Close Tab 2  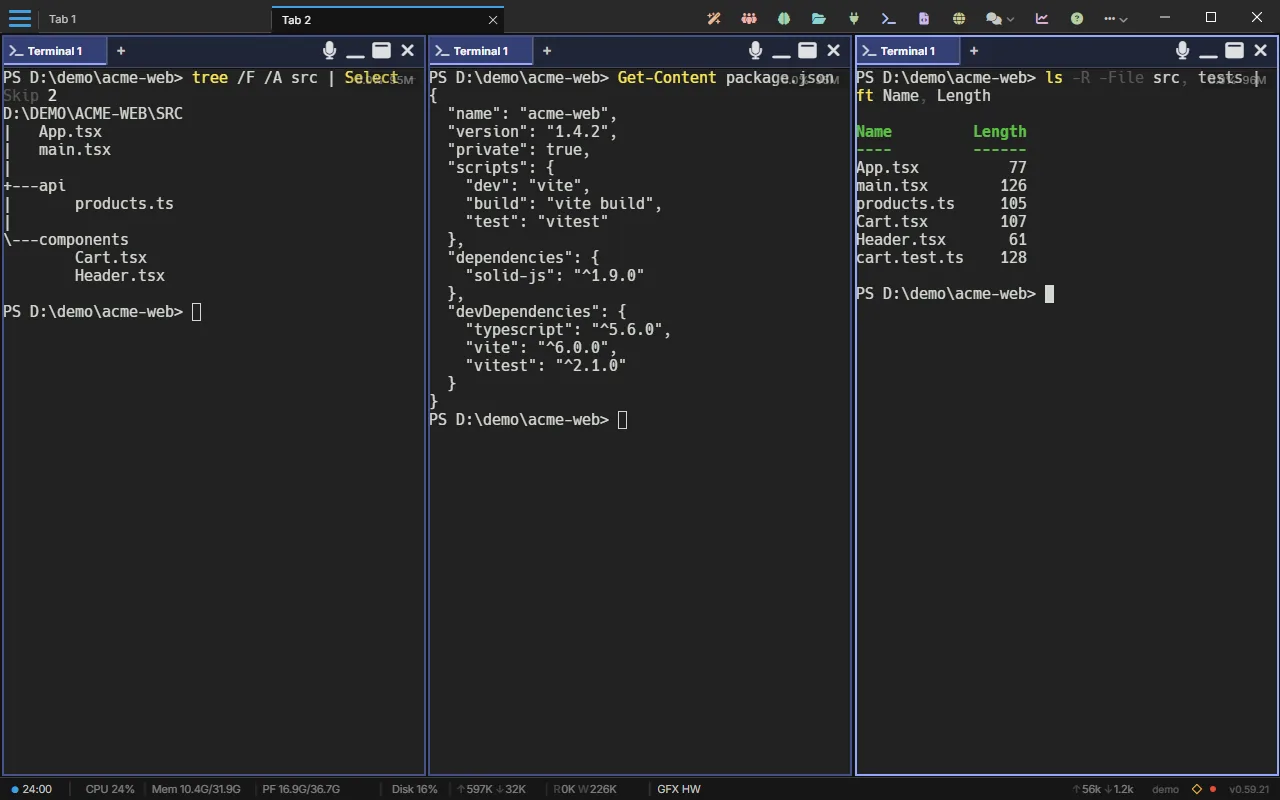[x=493, y=20]
